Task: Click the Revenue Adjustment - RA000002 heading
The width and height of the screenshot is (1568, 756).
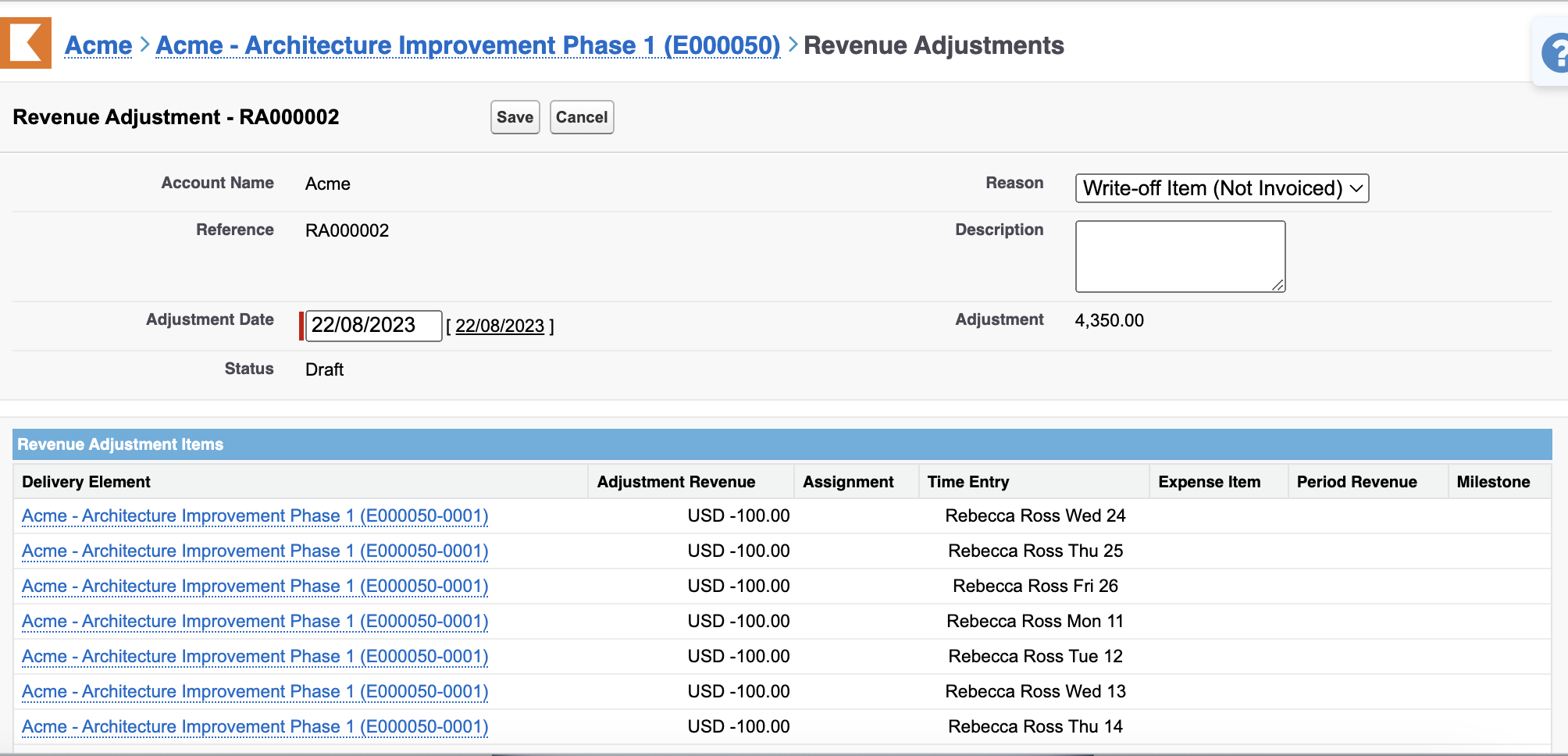Action: (x=176, y=117)
